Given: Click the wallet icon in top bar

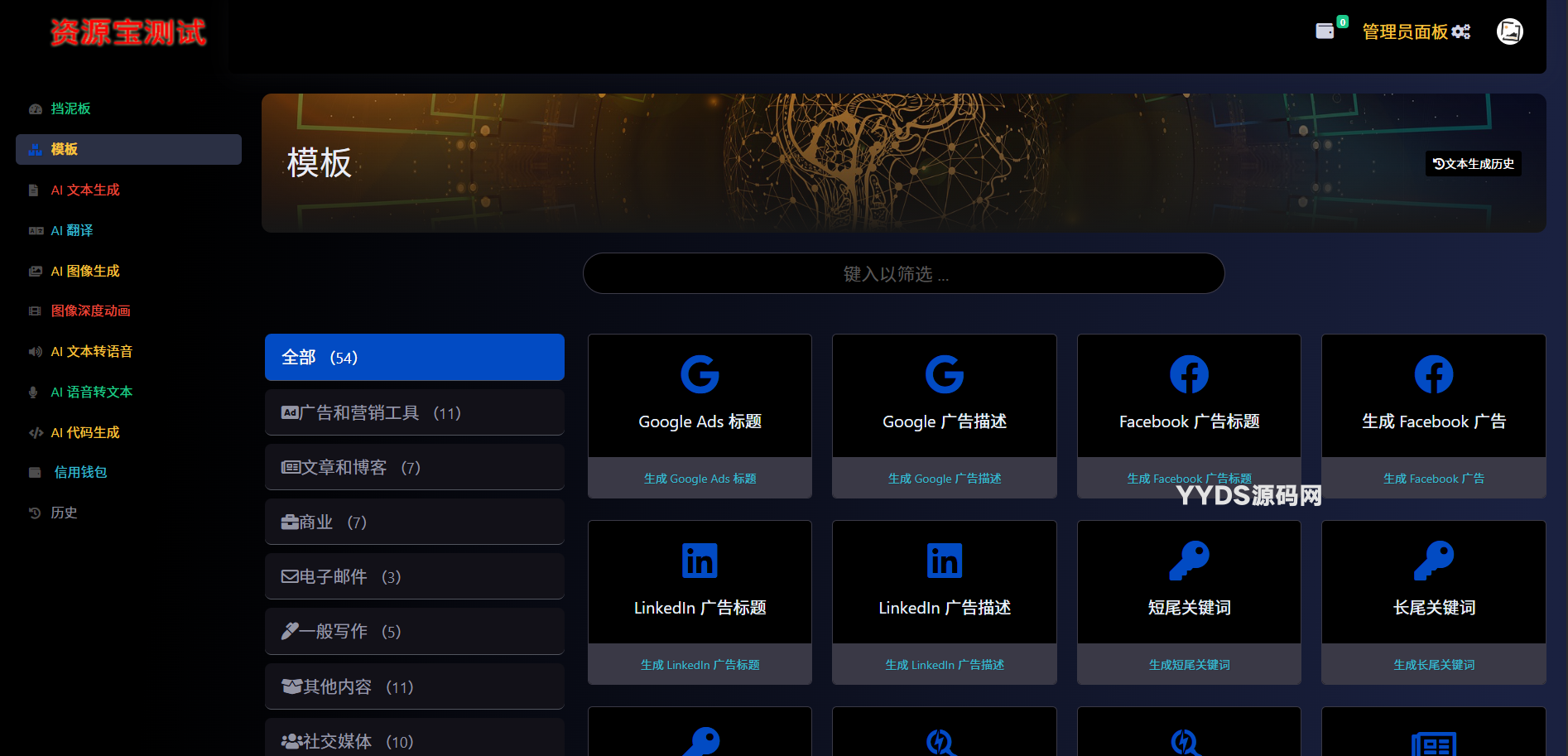Looking at the screenshot, I should pos(1325,31).
